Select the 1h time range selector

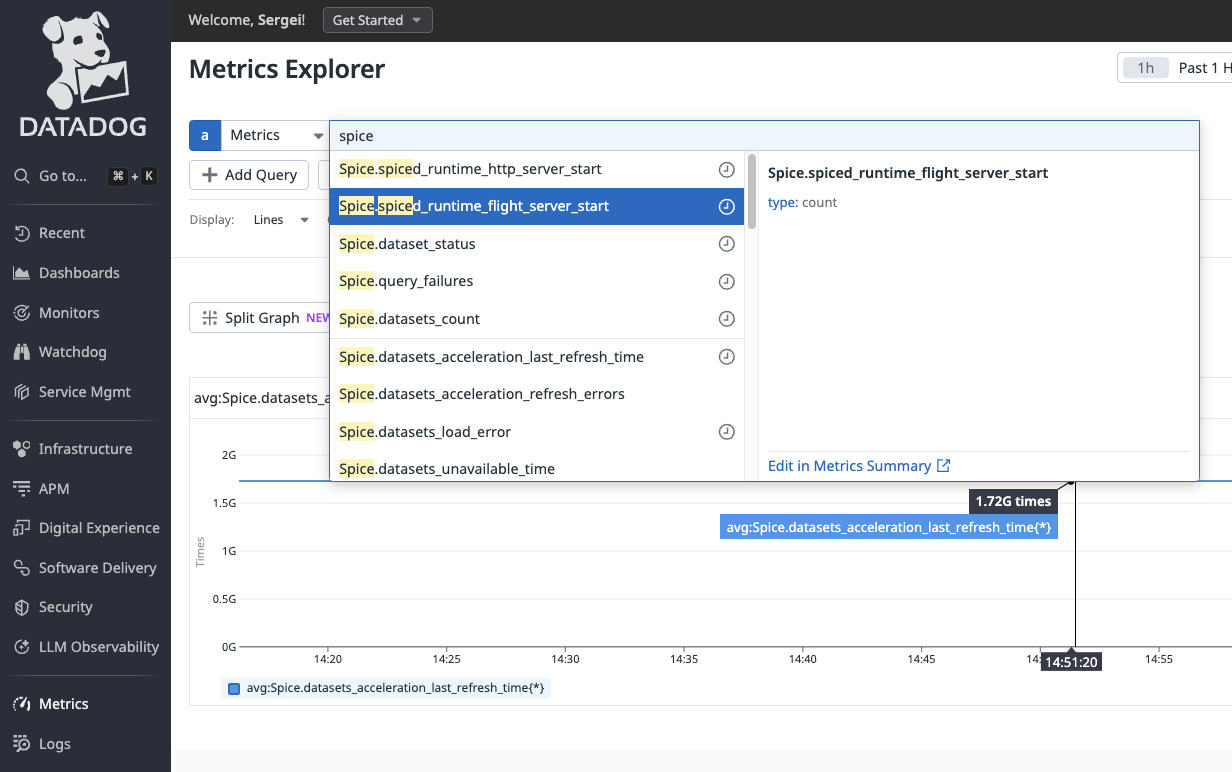click(x=1145, y=68)
